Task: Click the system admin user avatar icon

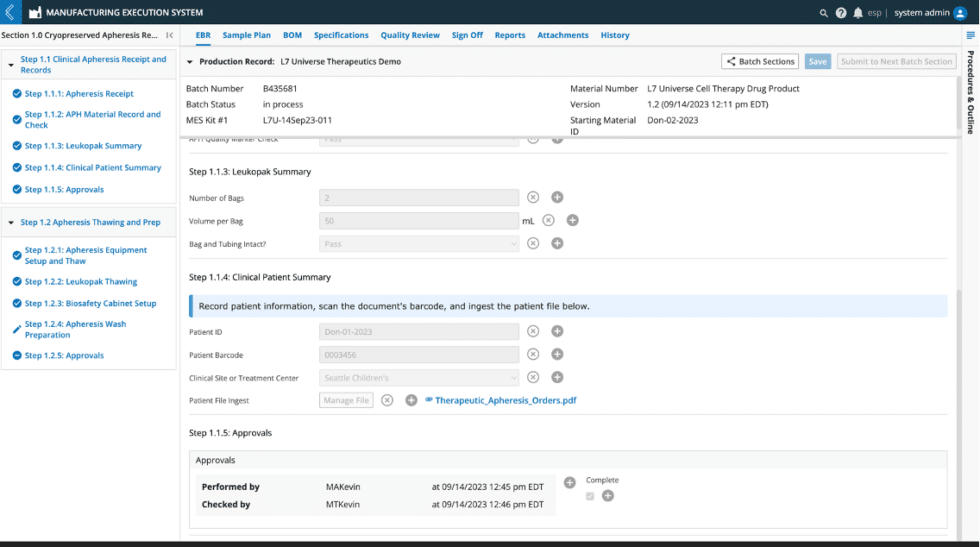Action: coord(960,13)
